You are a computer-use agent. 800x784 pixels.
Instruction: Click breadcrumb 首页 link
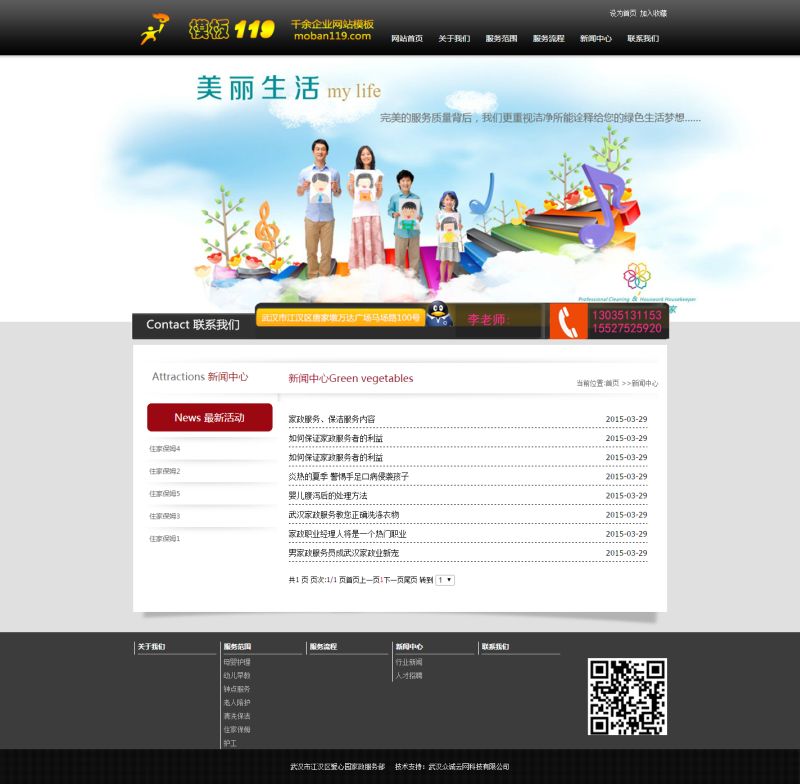pyautogui.click(x=612, y=383)
